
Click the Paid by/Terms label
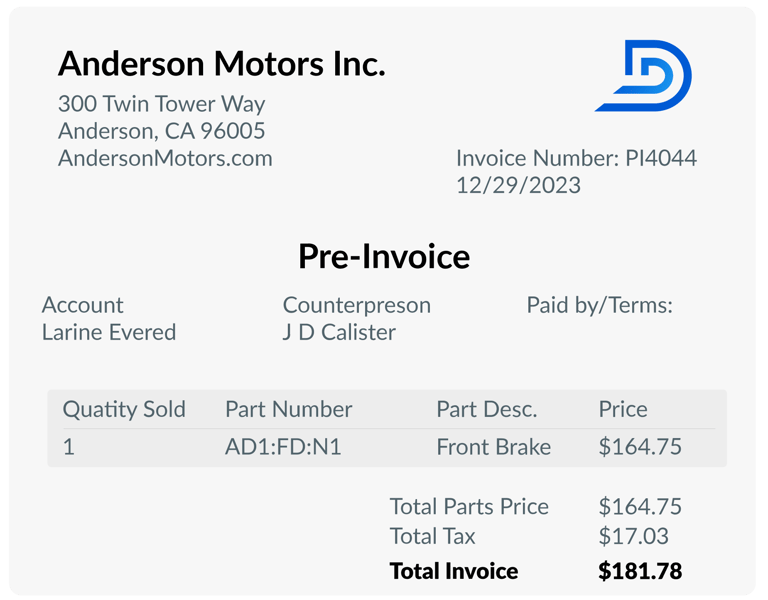(x=600, y=305)
